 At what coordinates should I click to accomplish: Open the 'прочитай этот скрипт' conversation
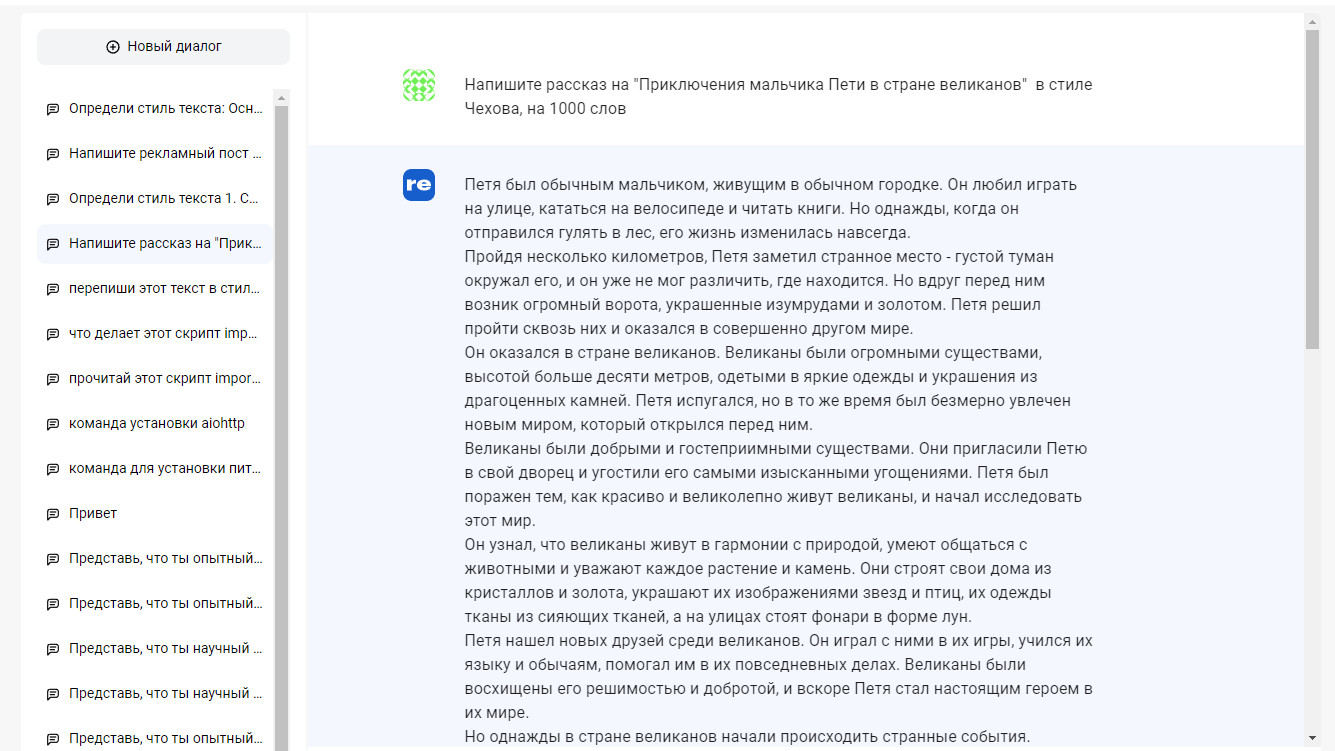(x=165, y=379)
